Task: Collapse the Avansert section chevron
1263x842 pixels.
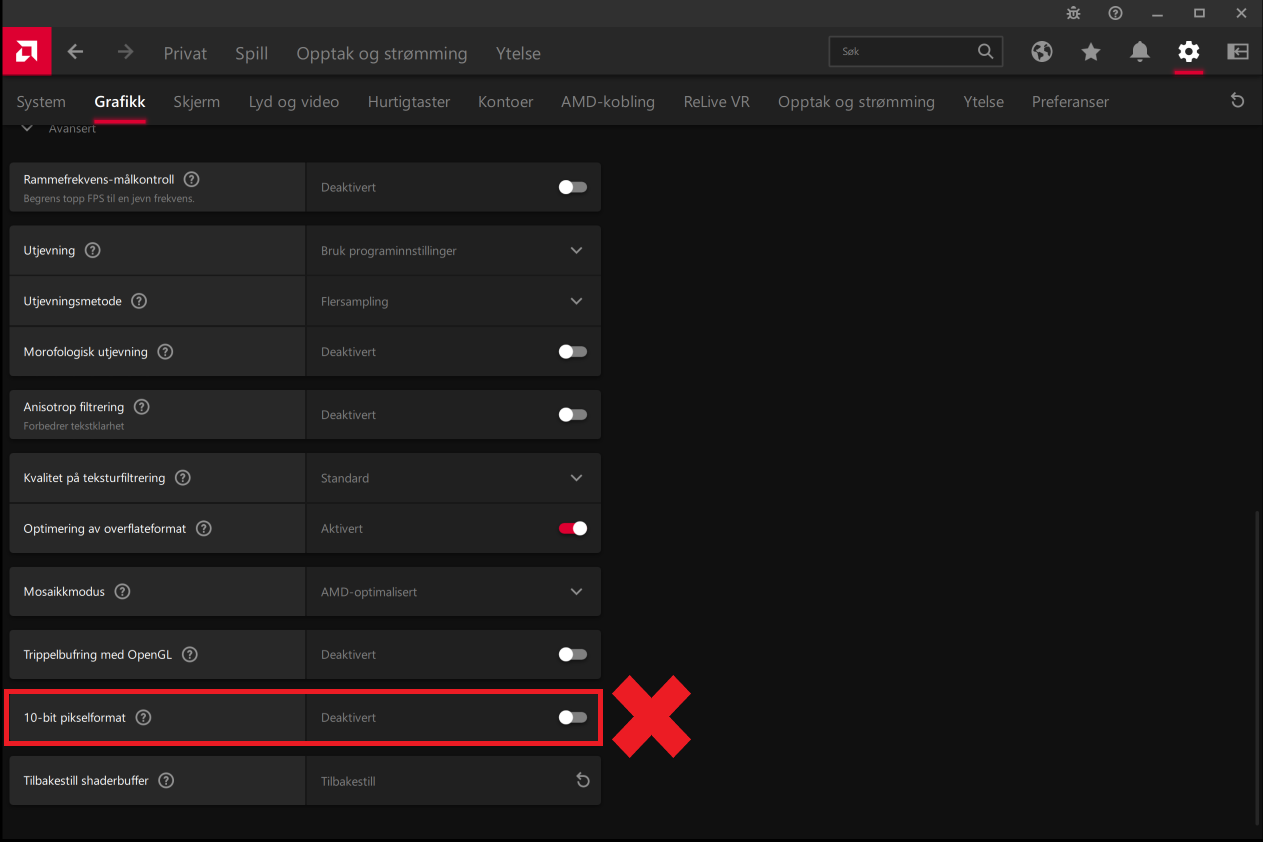Action: pyautogui.click(x=28, y=128)
